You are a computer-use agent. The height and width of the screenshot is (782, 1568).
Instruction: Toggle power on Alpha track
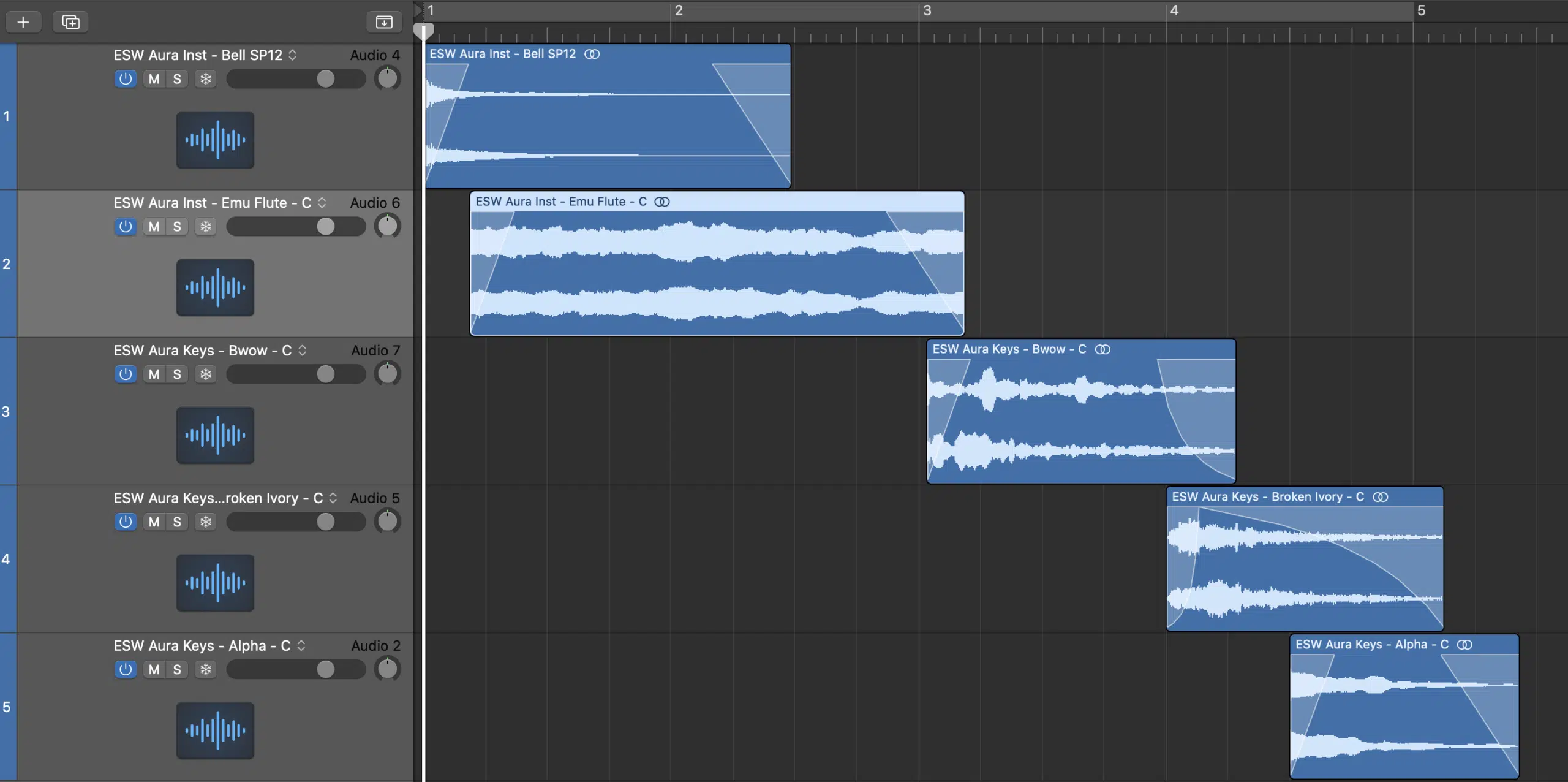[x=126, y=670]
